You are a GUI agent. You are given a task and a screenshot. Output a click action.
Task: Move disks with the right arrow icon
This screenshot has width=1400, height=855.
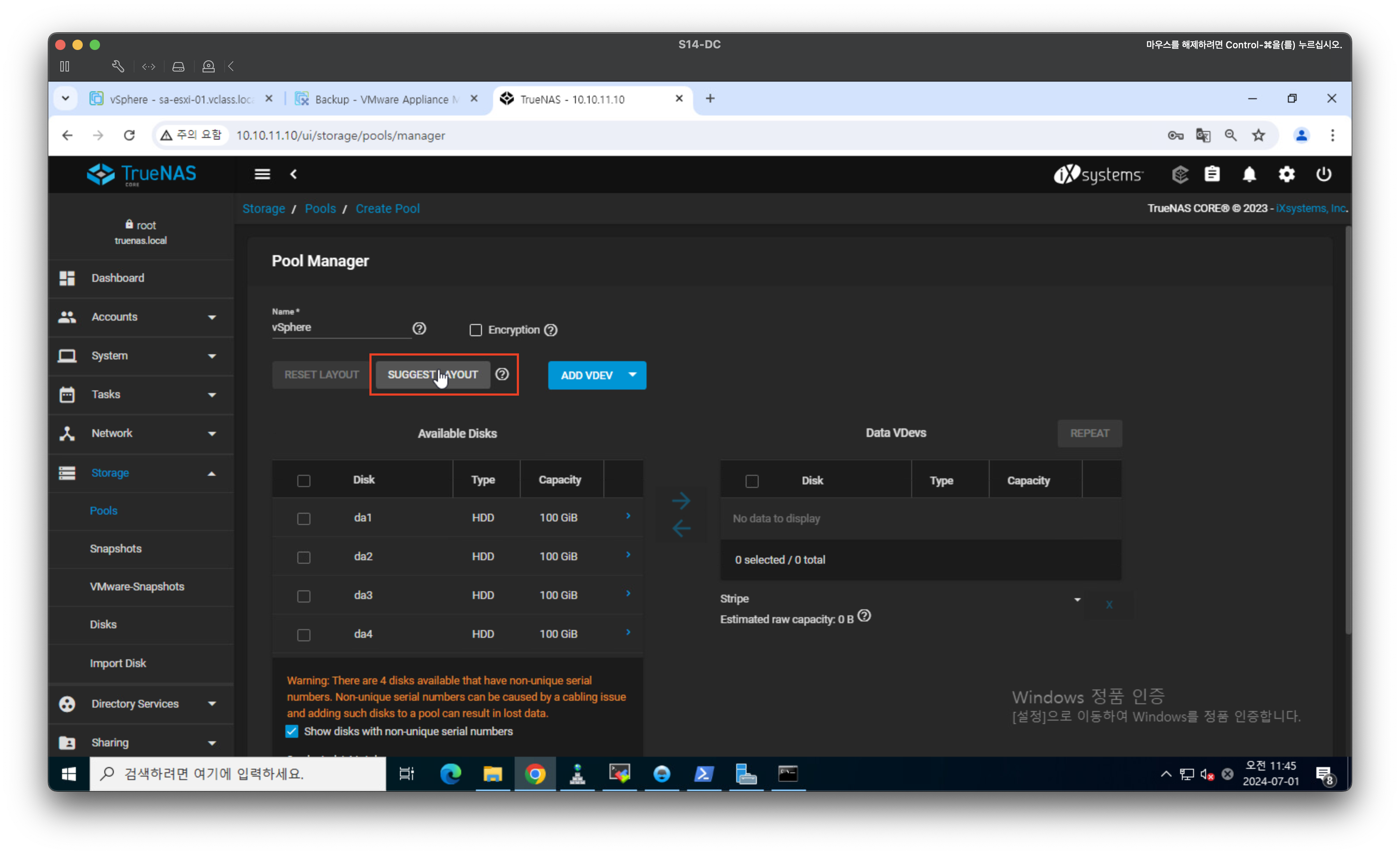pyautogui.click(x=681, y=500)
